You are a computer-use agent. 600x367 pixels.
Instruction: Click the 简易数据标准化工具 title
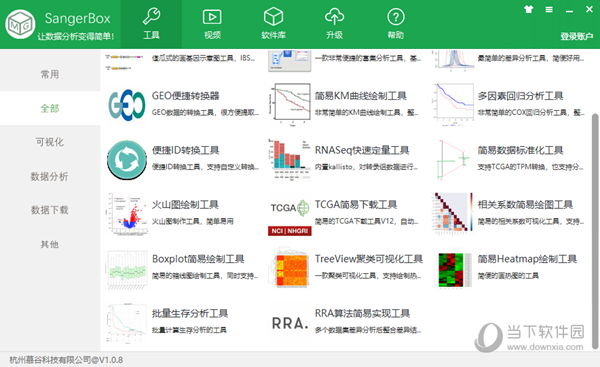(x=520, y=150)
